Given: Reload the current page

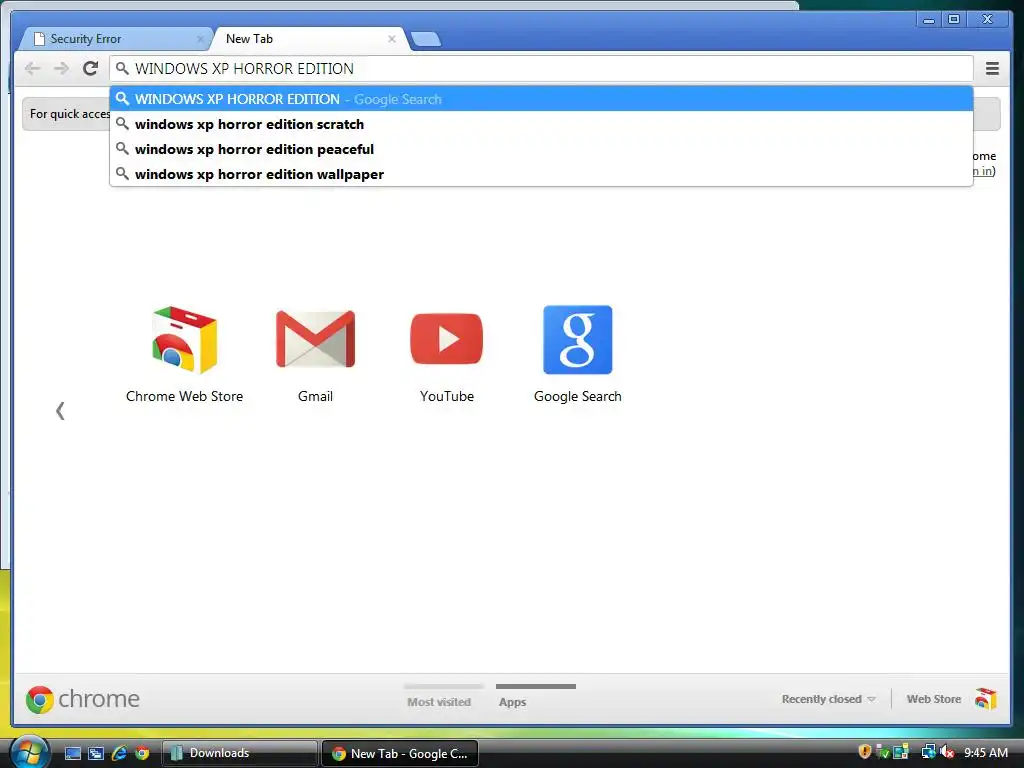Looking at the screenshot, I should pos(91,69).
